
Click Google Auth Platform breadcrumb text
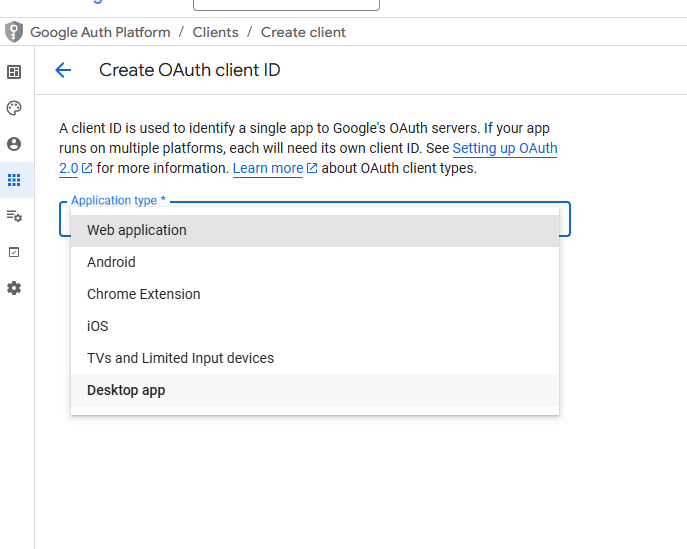point(100,32)
